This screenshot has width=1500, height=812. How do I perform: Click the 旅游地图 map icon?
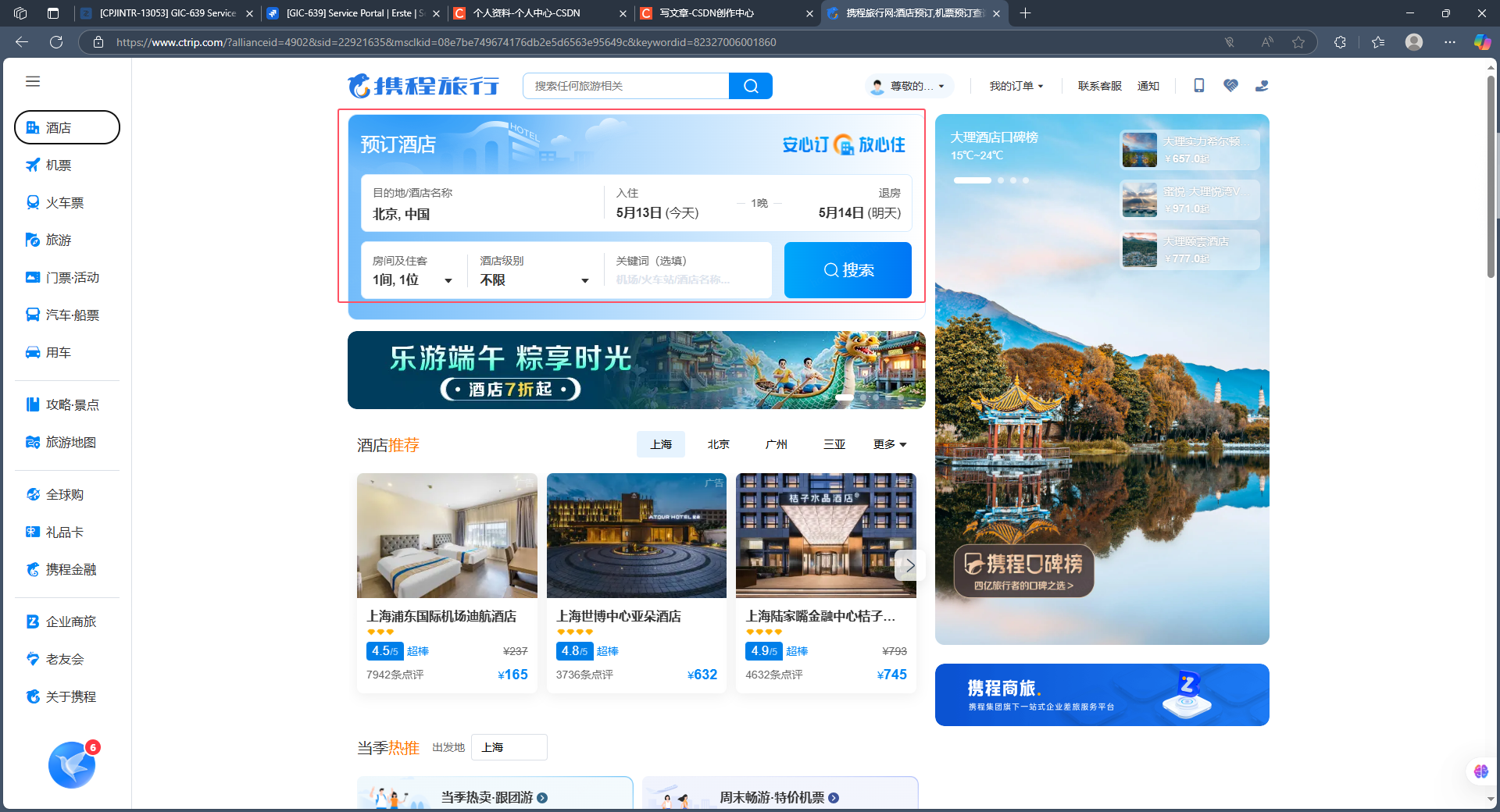pos(33,442)
